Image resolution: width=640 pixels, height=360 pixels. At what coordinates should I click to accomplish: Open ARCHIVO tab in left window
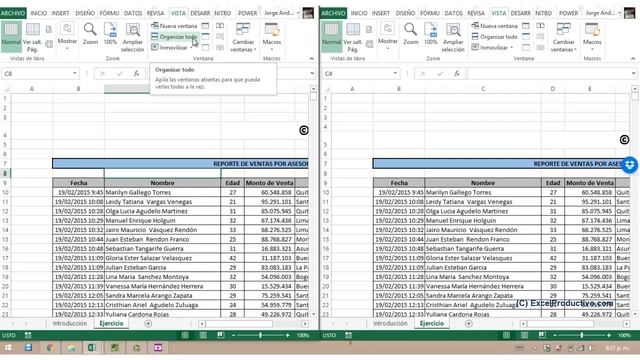13,13
